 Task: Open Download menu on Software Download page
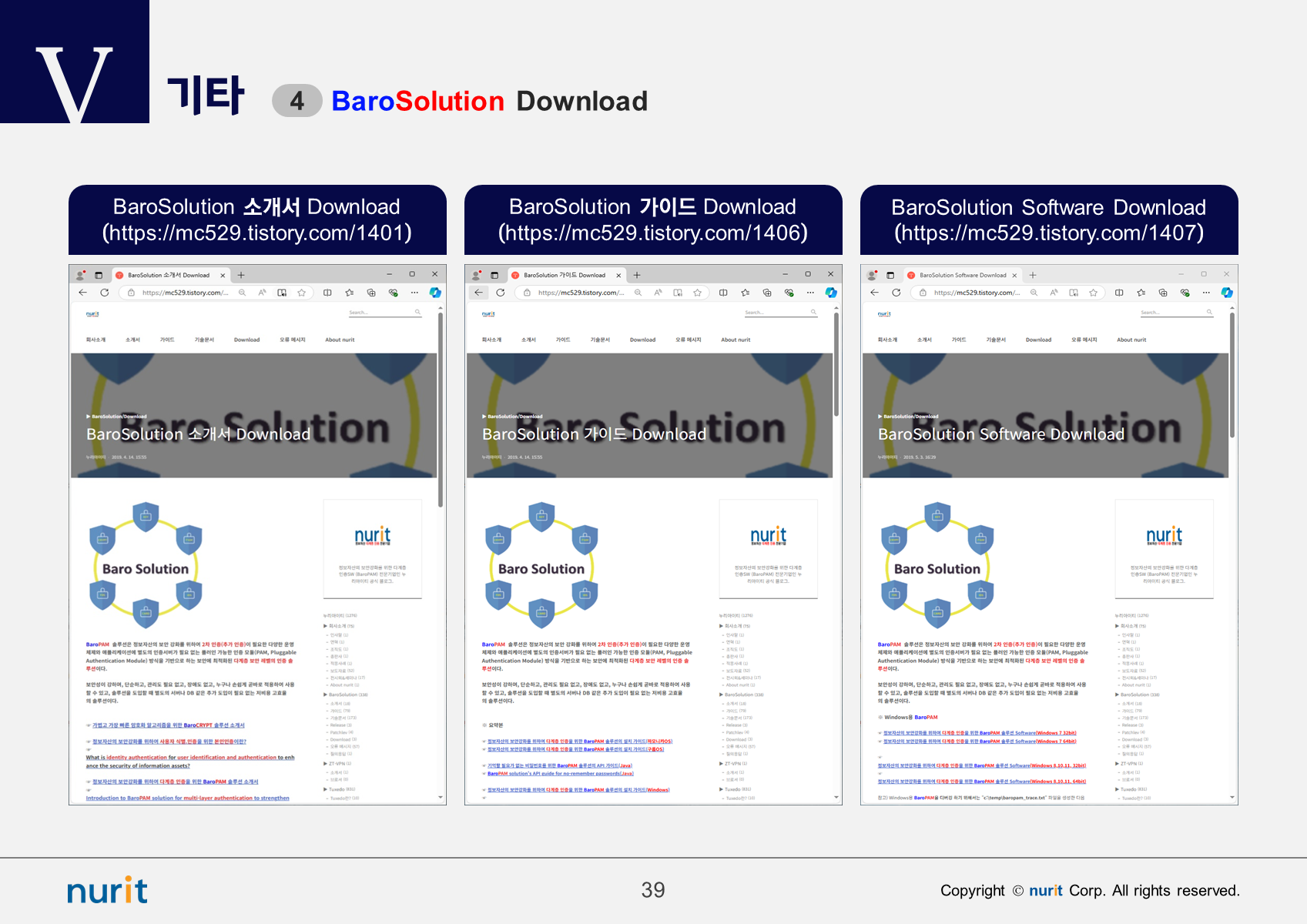1038,340
